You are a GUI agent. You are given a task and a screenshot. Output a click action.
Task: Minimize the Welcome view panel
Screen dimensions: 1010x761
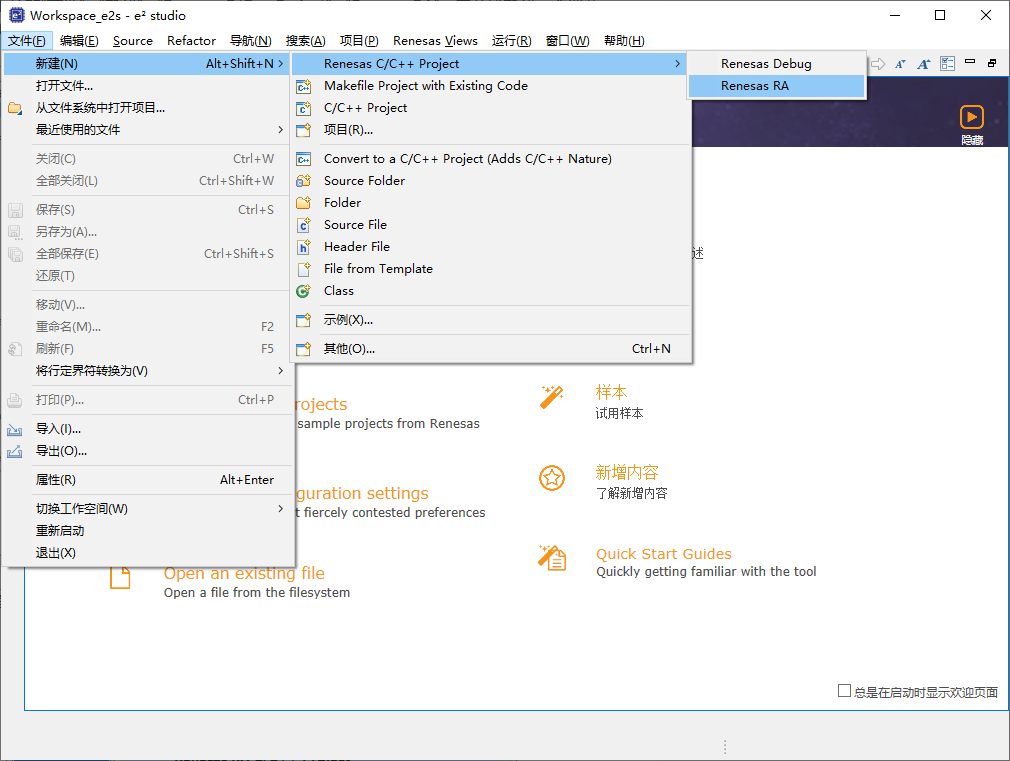pyautogui.click(x=970, y=62)
